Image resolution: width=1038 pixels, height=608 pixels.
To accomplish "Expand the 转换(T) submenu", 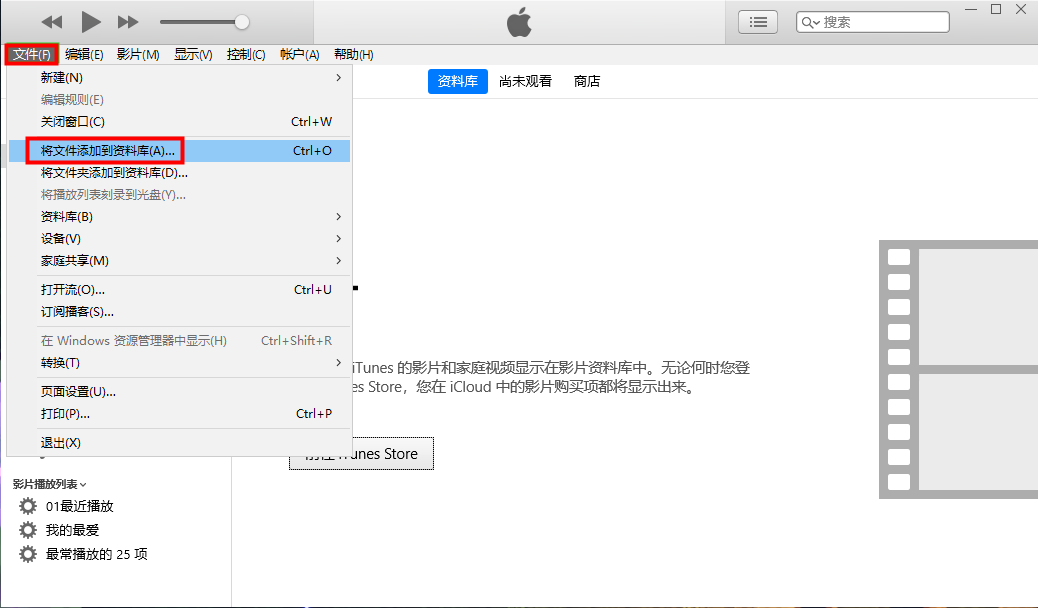I will point(179,363).
